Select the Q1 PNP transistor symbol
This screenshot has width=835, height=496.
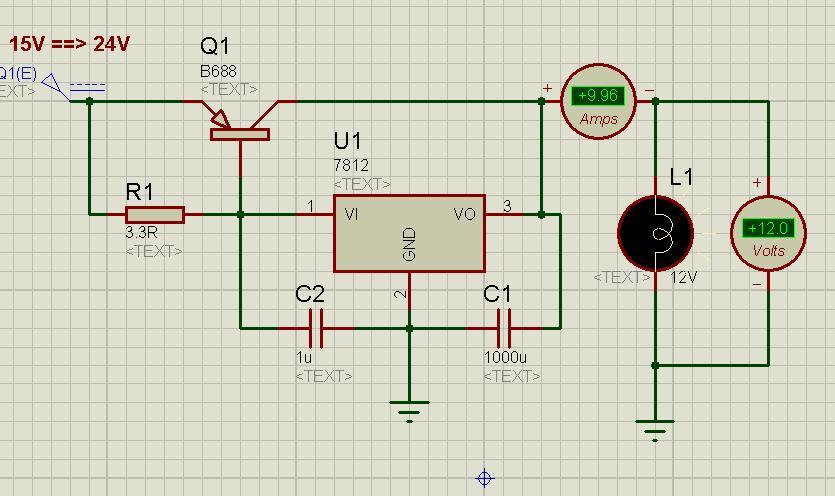click(x=240, y=123)
